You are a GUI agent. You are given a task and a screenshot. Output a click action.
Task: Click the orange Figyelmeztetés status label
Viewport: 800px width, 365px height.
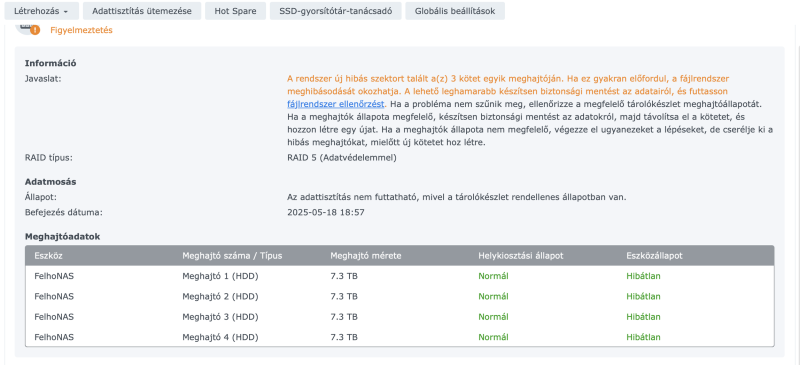pyautogui.click(x=81, y=30)
